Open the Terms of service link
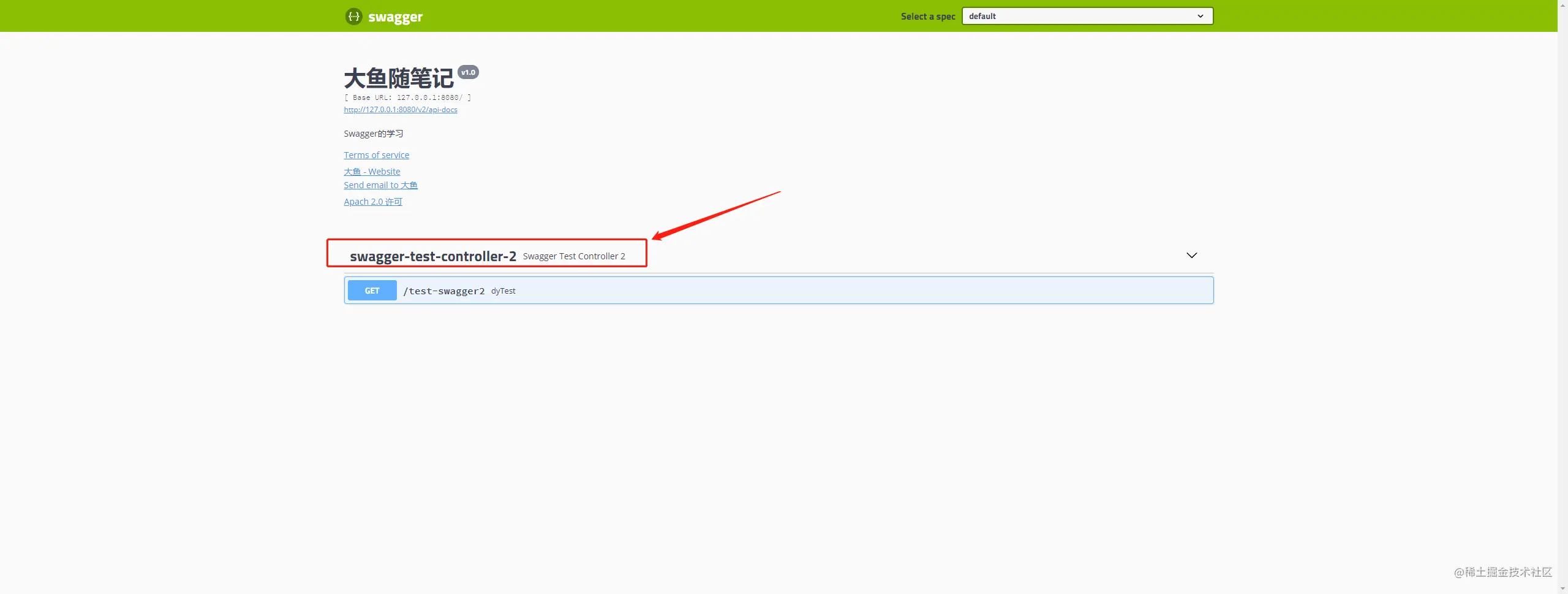Viewport: 1568px width, 594px height. [376, 155]
